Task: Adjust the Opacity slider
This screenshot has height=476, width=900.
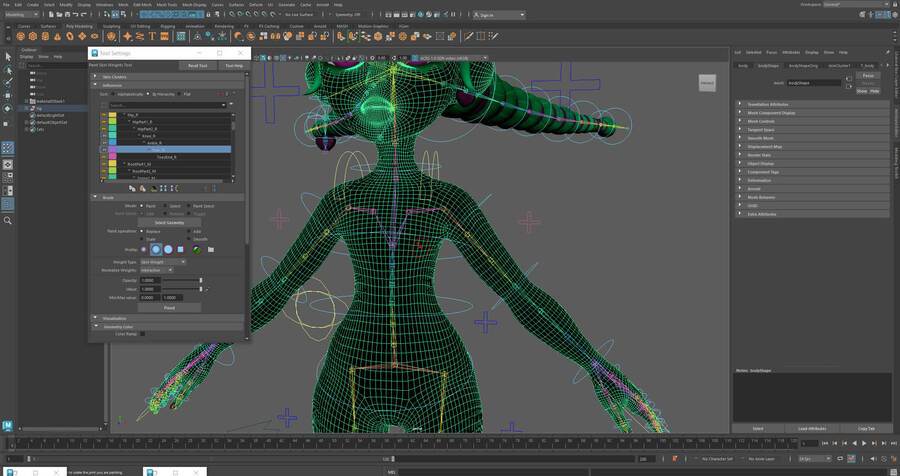Action: [x=182, y=280]
